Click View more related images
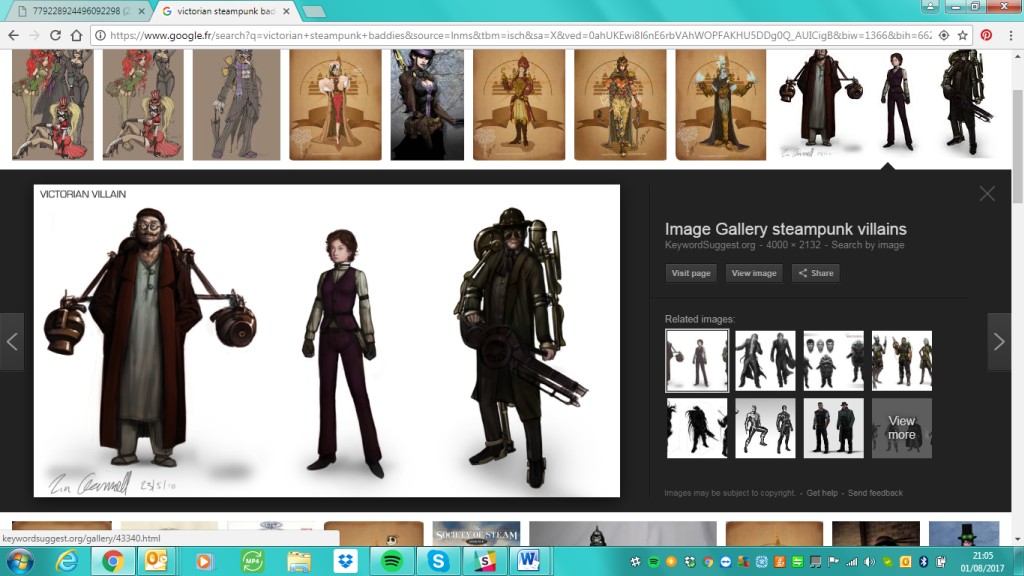 point(902,428)
